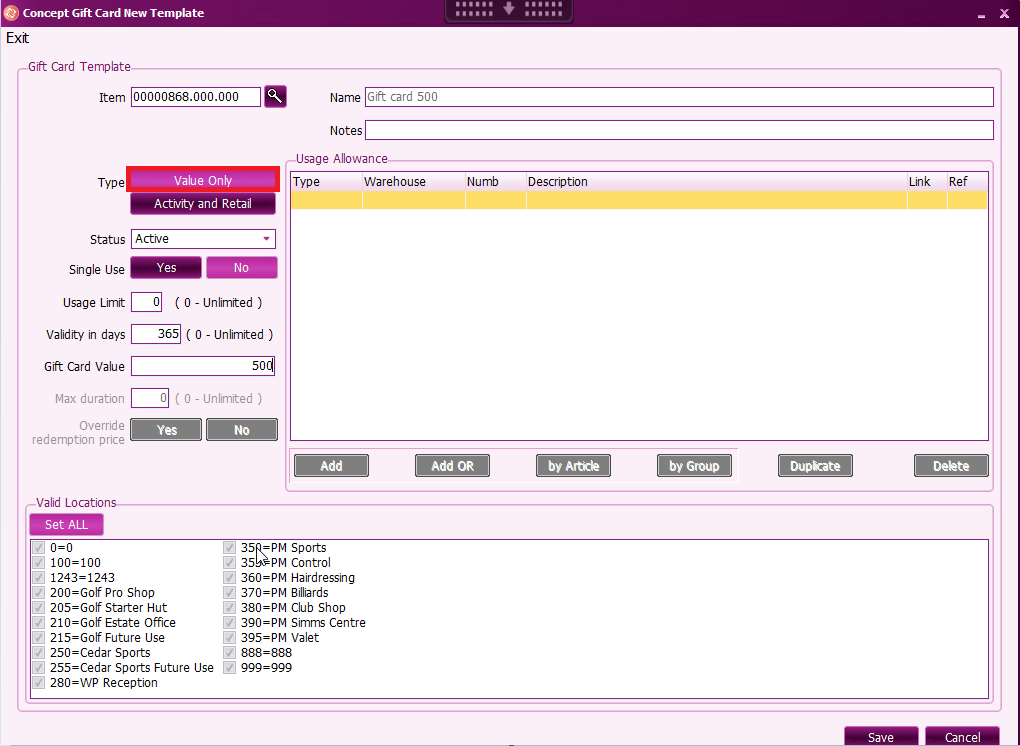Image resolution: width=1020 pixels, height=746 pixels.
Task: Click Set ALL locations button
Action: point(66,524)
